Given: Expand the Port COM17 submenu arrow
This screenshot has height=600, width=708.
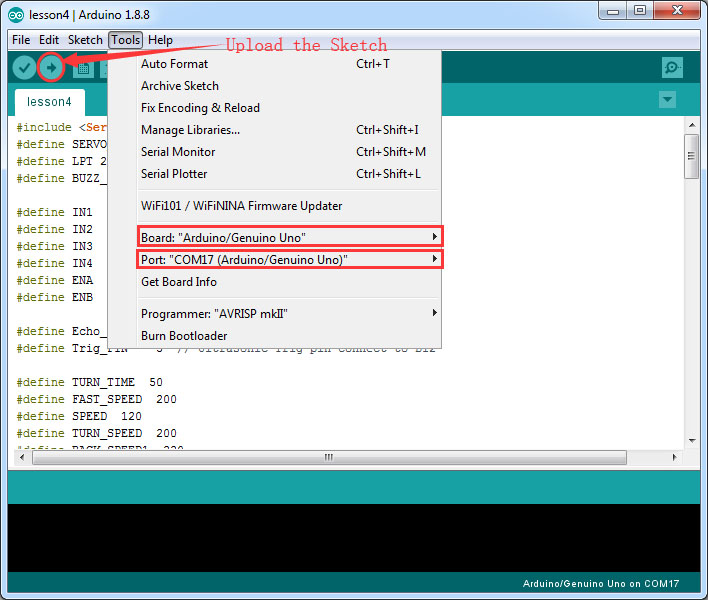Looking at the screenshot, I should 434,259.
